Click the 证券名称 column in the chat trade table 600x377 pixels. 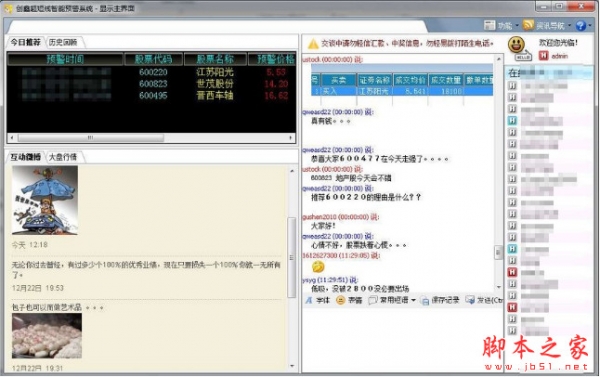(x=374, y=80)
